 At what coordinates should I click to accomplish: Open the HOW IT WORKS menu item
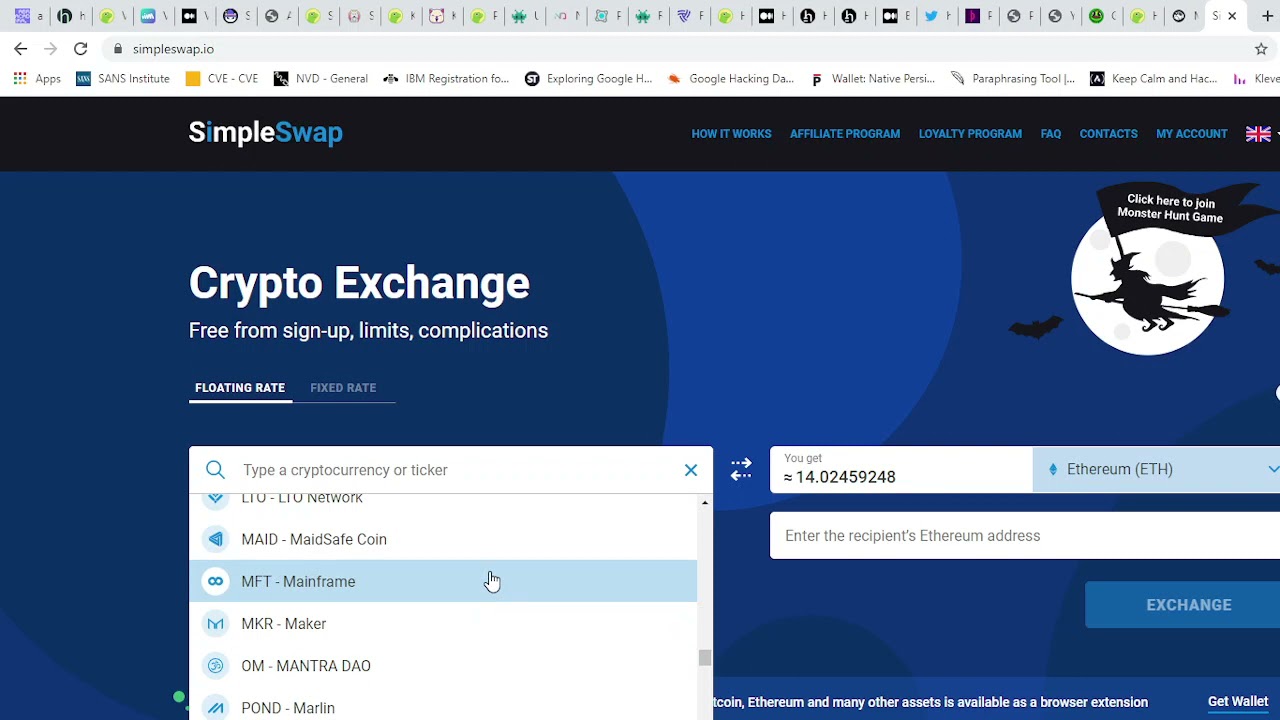(731, 134)
